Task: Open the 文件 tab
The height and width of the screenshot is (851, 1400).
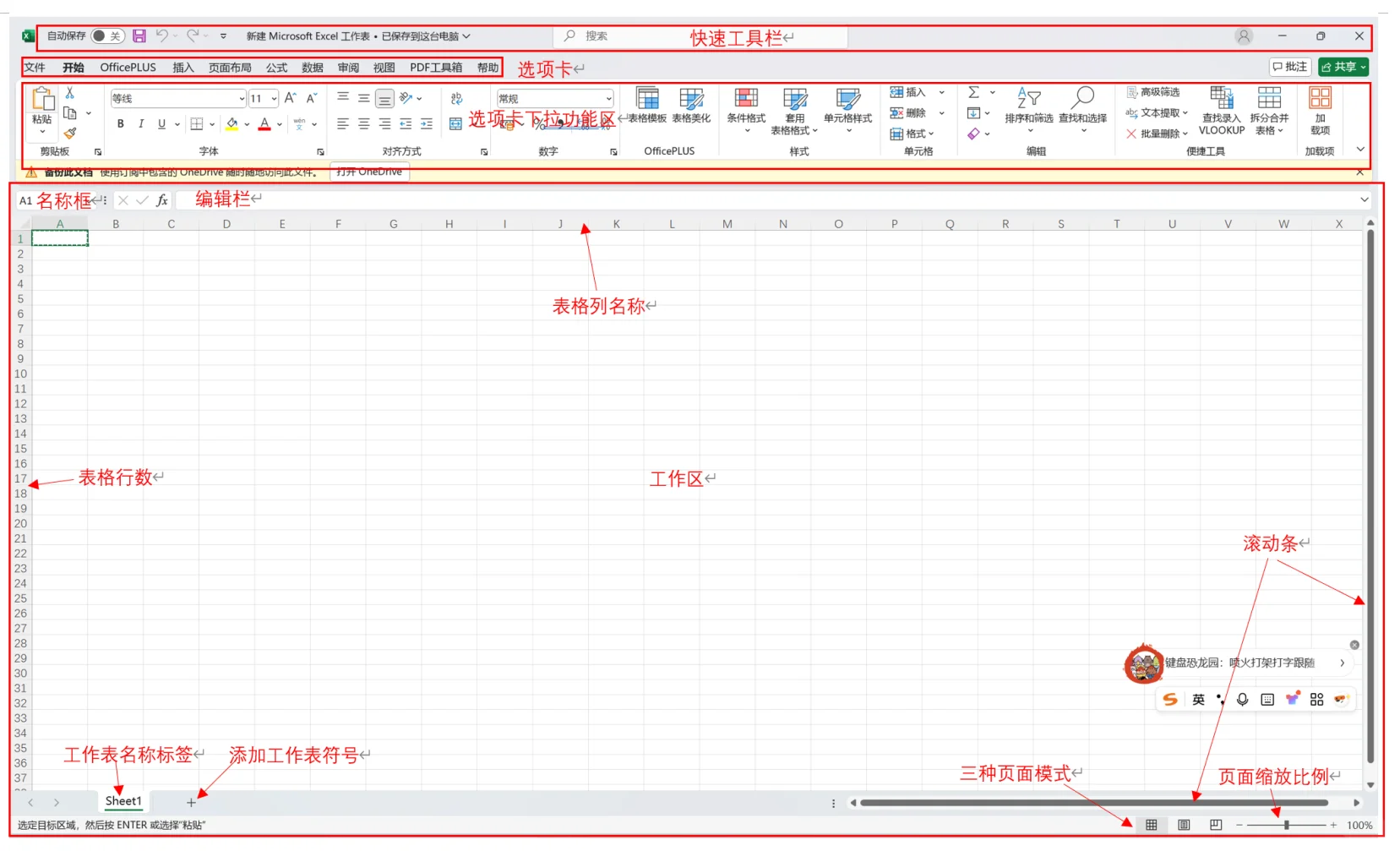Action: point(35,68)
